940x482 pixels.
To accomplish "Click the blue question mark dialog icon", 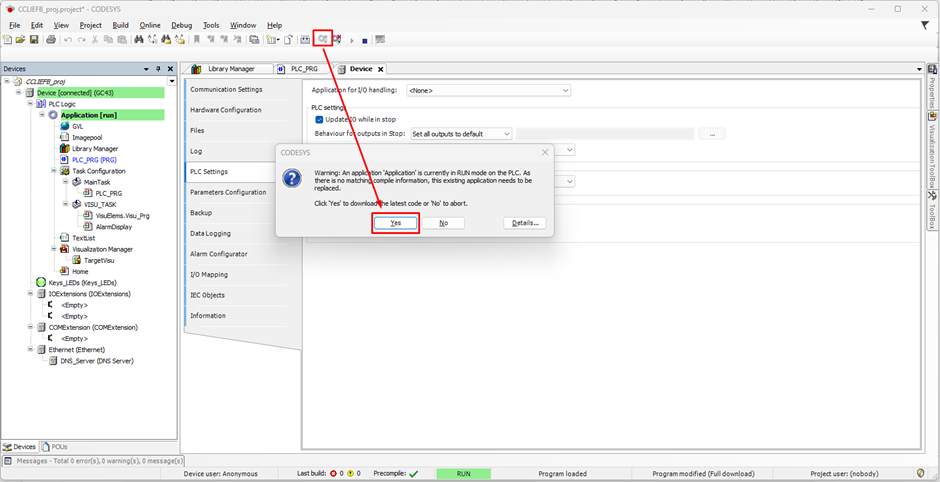I will pos(292,179).
